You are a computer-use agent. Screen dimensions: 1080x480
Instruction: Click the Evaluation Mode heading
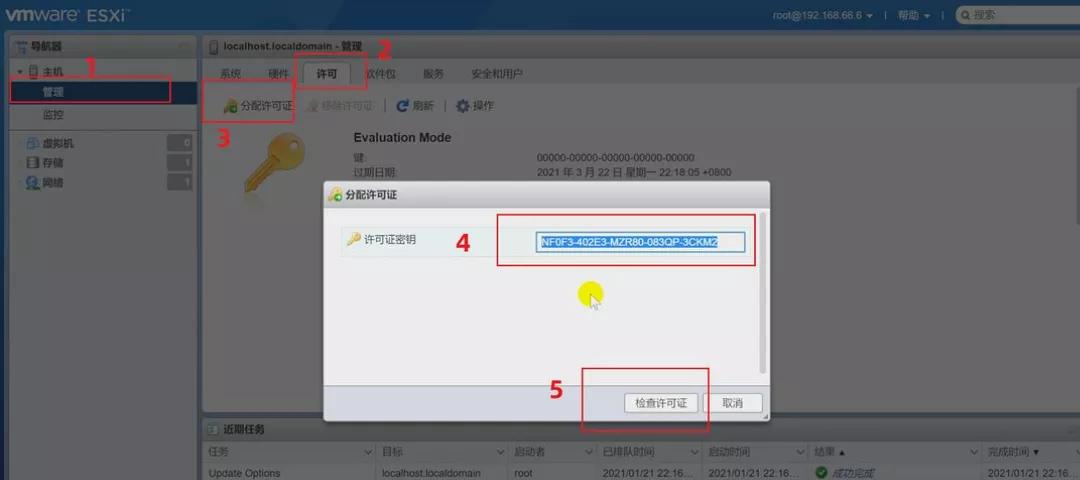coord(402,138)
